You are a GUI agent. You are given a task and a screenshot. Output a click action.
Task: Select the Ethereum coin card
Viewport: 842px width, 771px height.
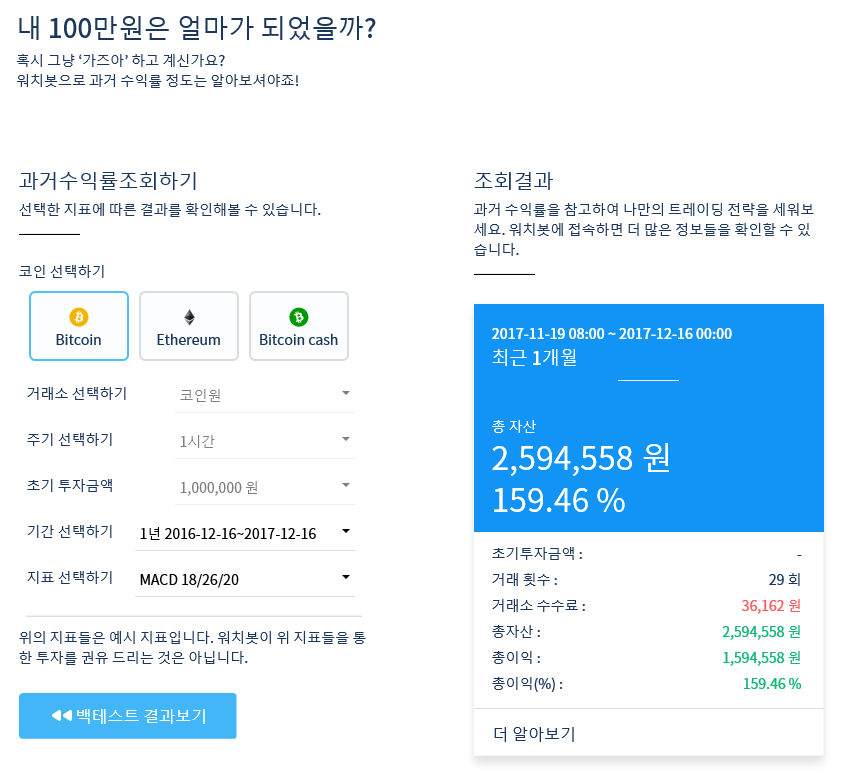[x=189, y=326]
